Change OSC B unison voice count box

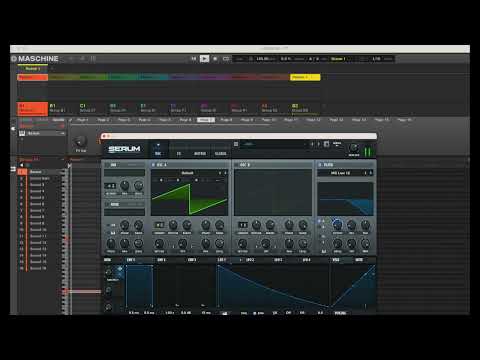click(243, 225)
